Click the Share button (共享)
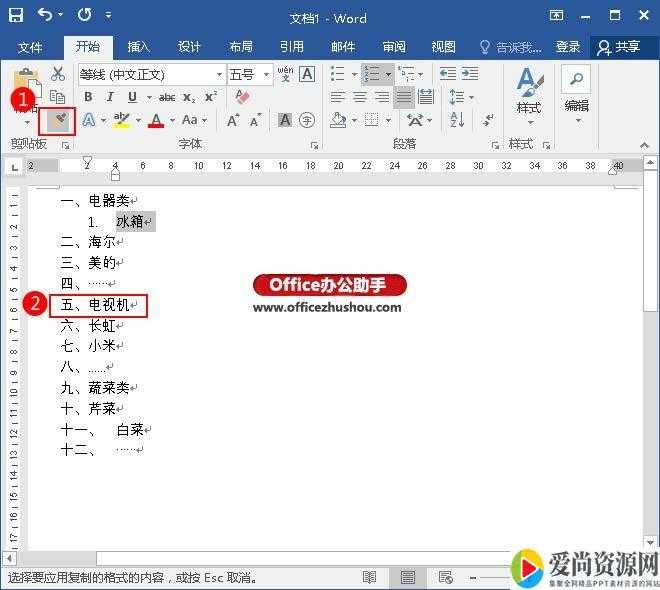660x590 pixels. tap(618, 47)
